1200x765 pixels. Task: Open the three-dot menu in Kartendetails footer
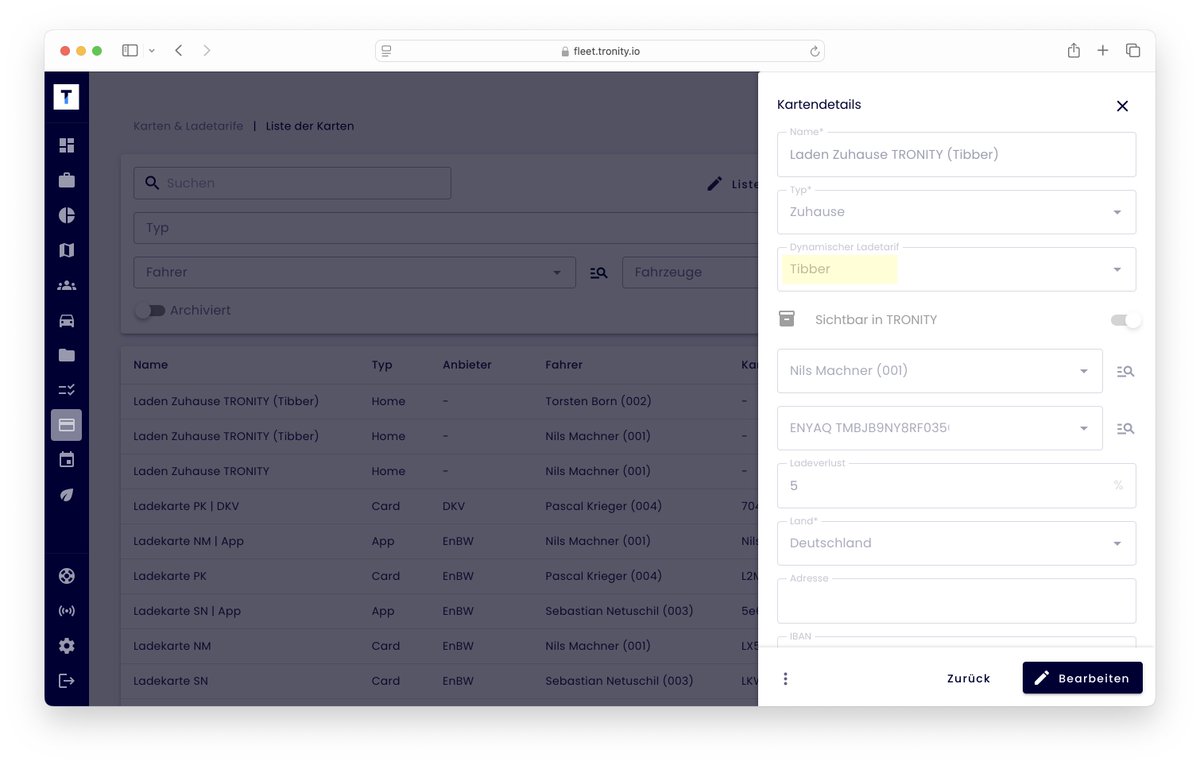(785, 678)
